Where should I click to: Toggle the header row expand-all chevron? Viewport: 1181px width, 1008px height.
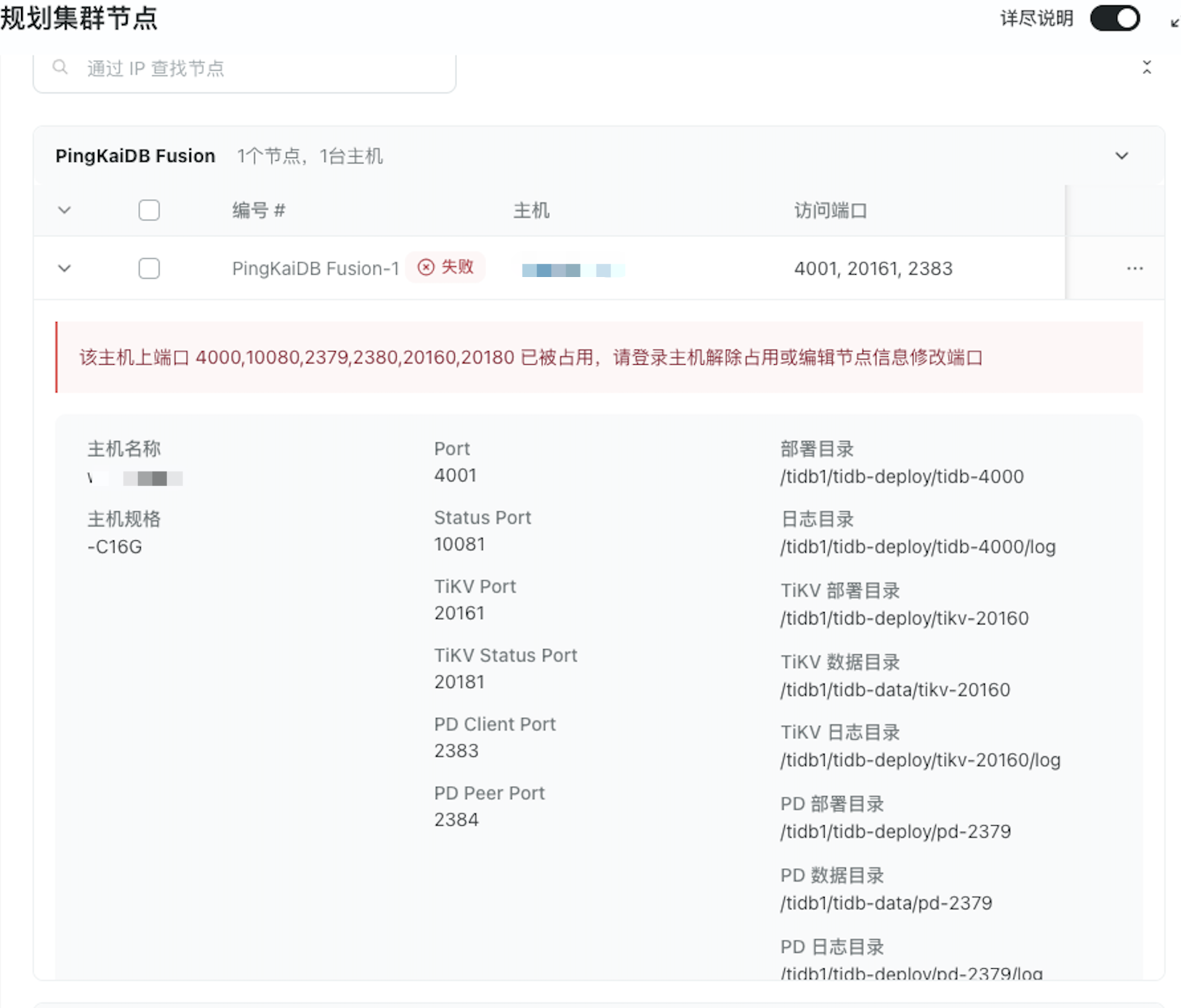coord(65,210)
